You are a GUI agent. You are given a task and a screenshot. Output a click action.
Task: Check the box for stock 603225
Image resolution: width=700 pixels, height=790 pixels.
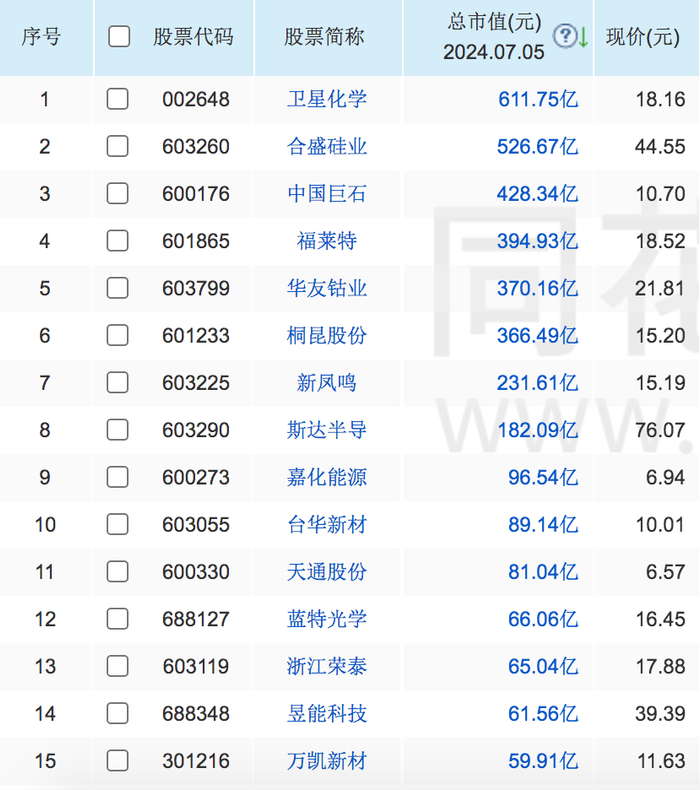click(x=117, y=383)
